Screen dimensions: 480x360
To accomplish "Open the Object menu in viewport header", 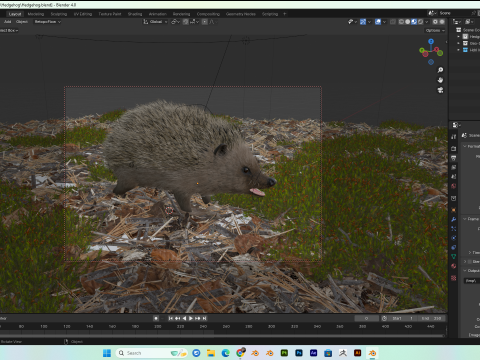I will point(22,22).
